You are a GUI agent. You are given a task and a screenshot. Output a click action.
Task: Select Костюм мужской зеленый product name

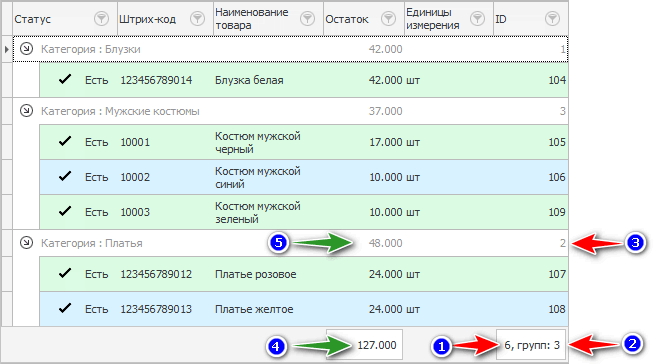[x=258, y=212]
